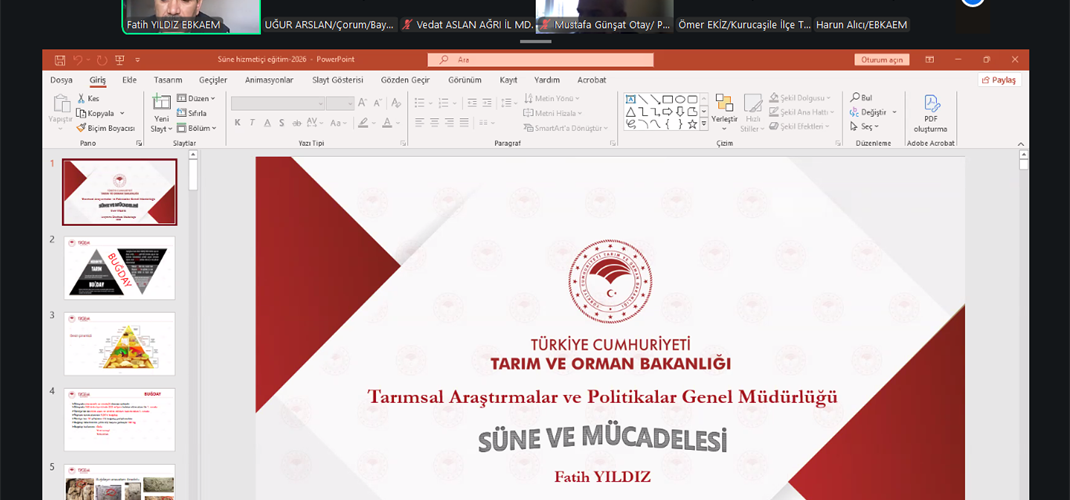The width and height of the screenshot is (1070, 500).
Task: Select slide 2 thumbnail with BUĞDAY triangles
Action: 119,268
